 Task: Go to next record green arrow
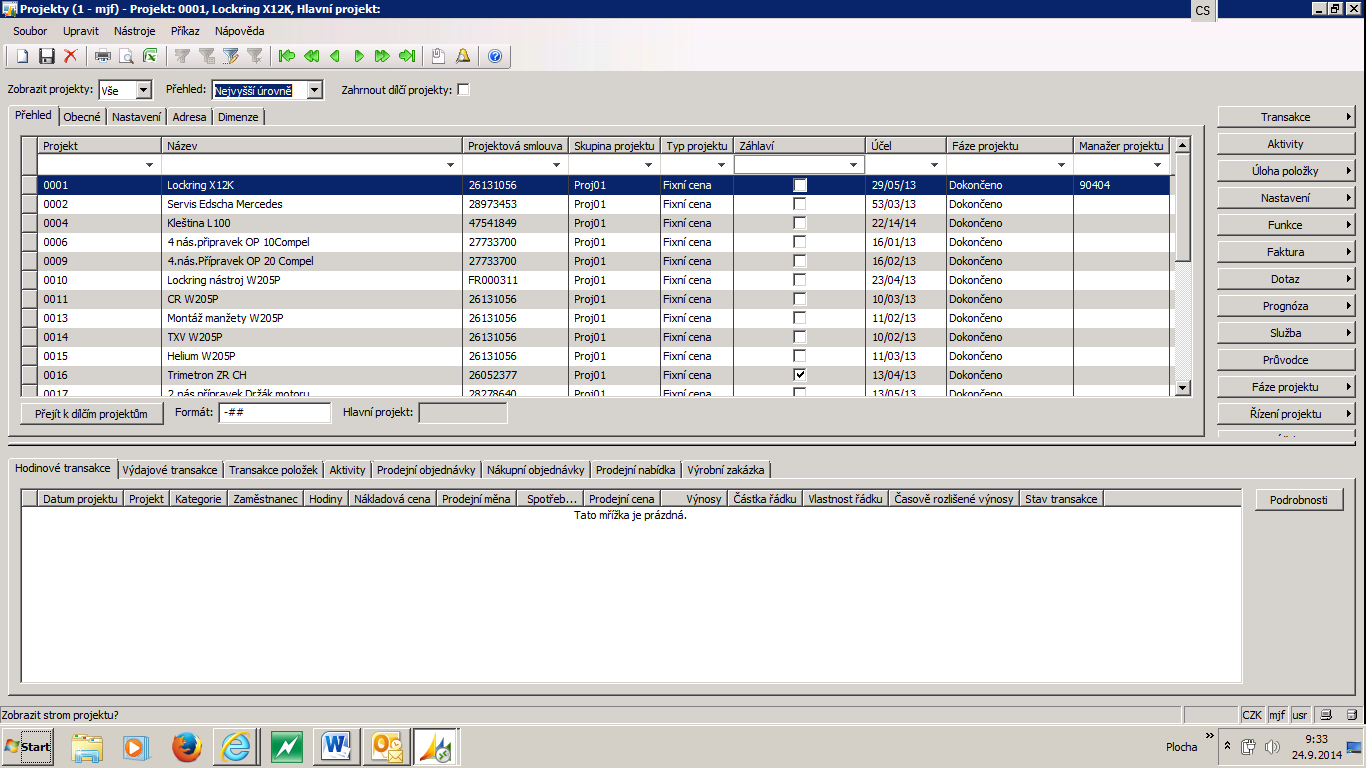pos(359,56)
